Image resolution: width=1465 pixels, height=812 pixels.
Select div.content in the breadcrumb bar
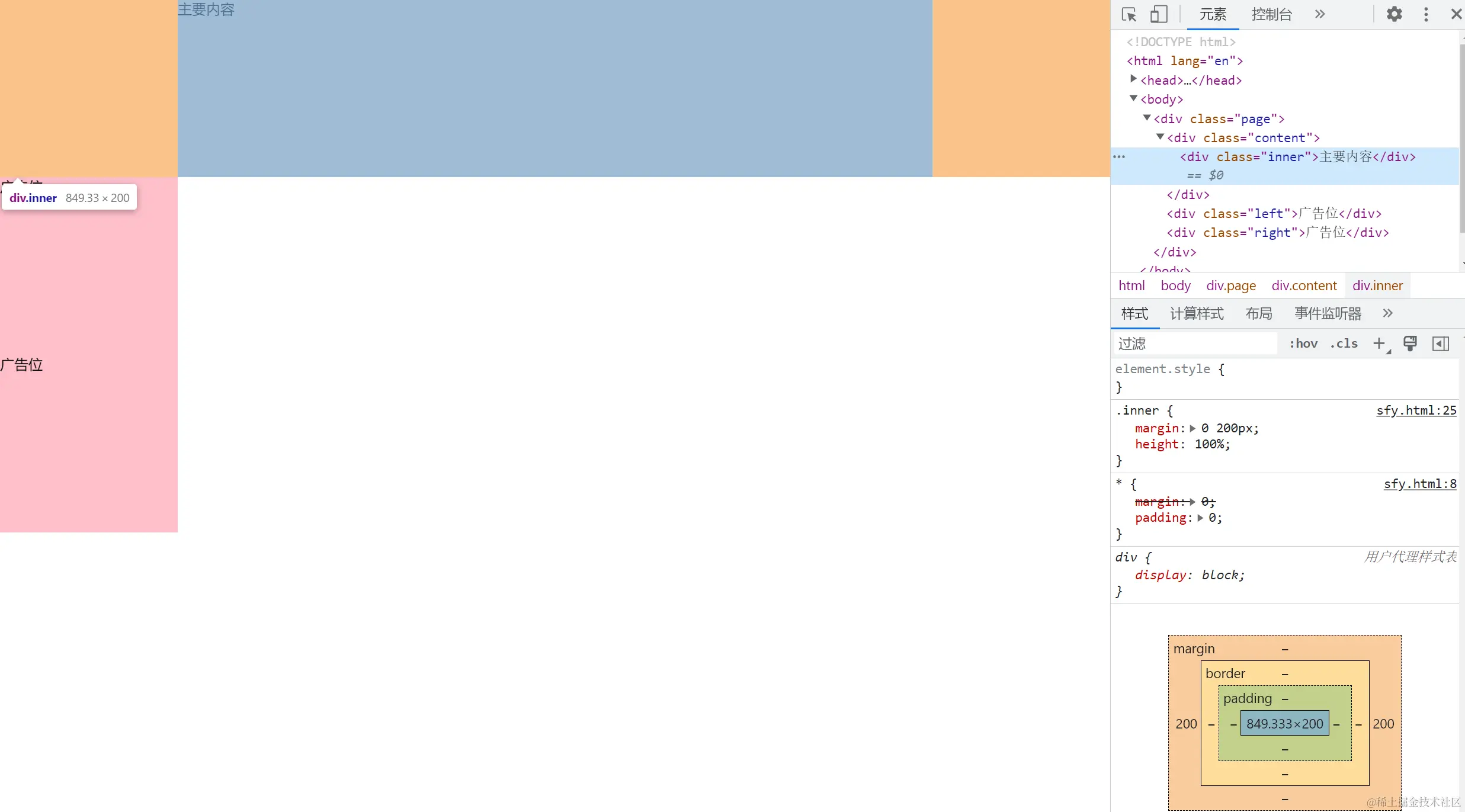coord(1304,285)
